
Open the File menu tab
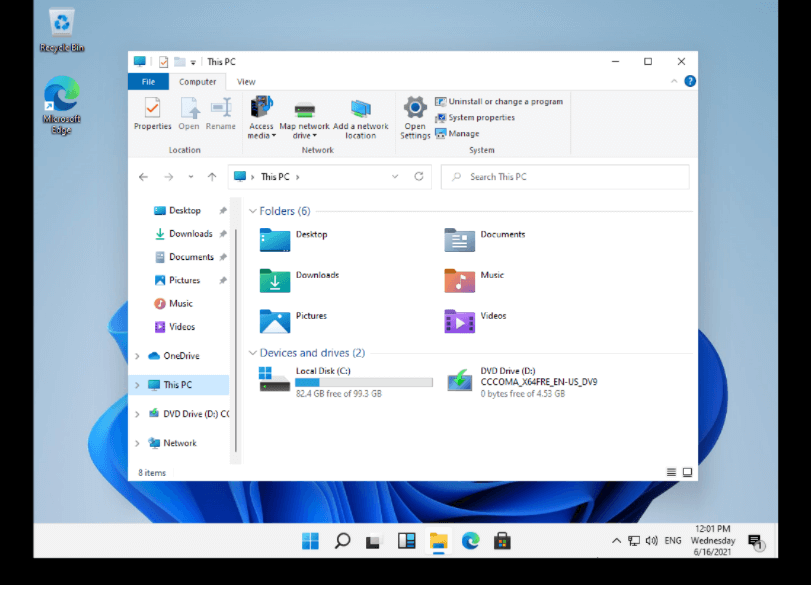click(148, 81)
